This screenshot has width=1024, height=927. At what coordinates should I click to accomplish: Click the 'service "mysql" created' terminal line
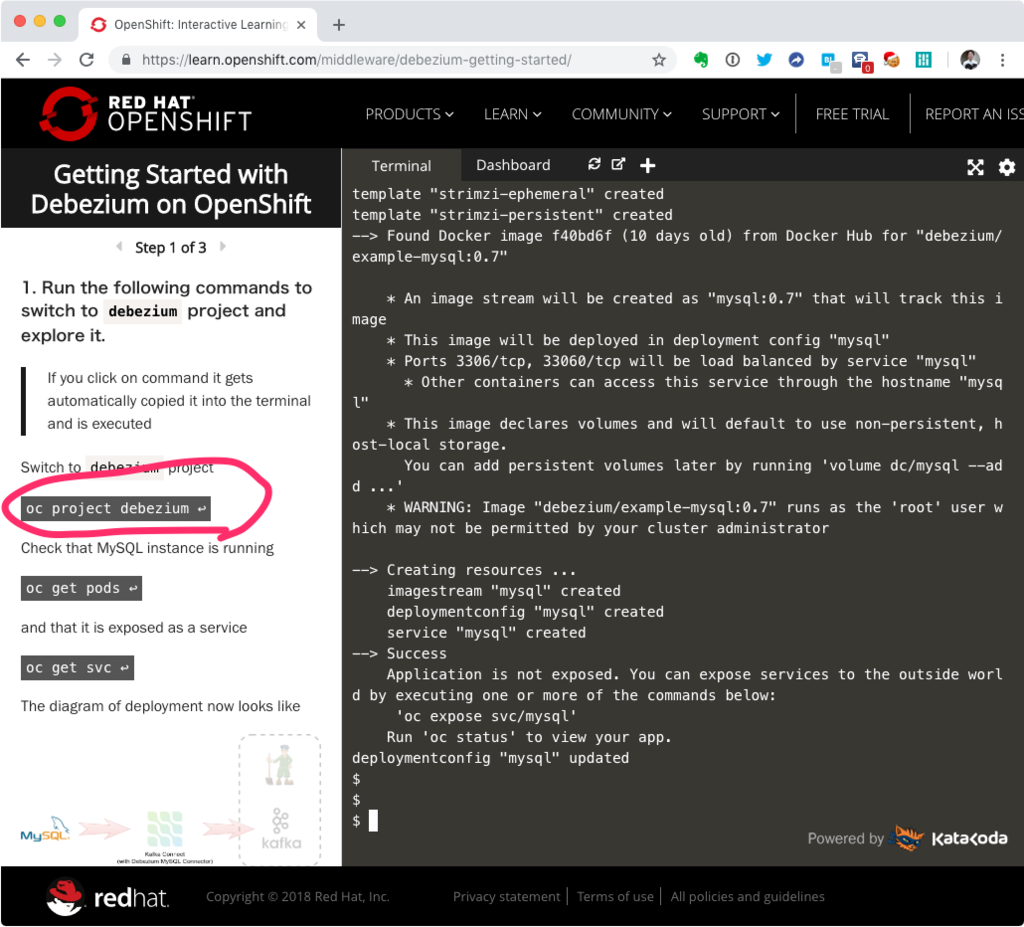(486, 632)
